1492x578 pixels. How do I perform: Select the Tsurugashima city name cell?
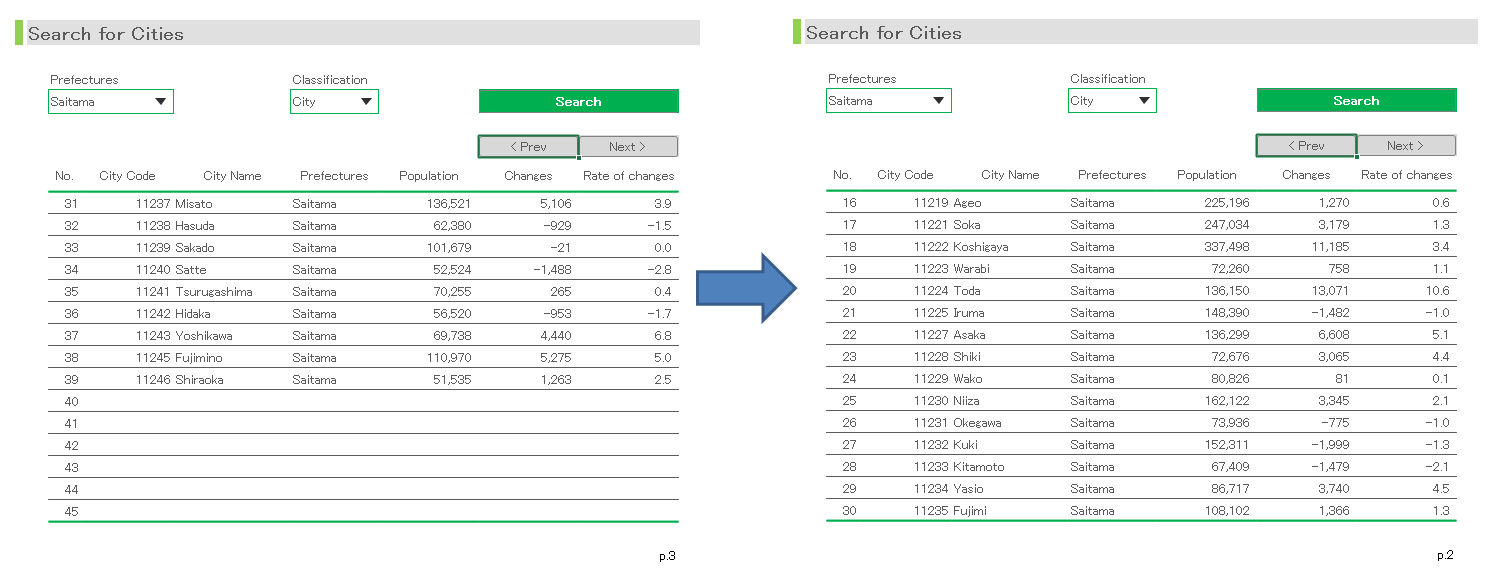click(x=214, y=292)
